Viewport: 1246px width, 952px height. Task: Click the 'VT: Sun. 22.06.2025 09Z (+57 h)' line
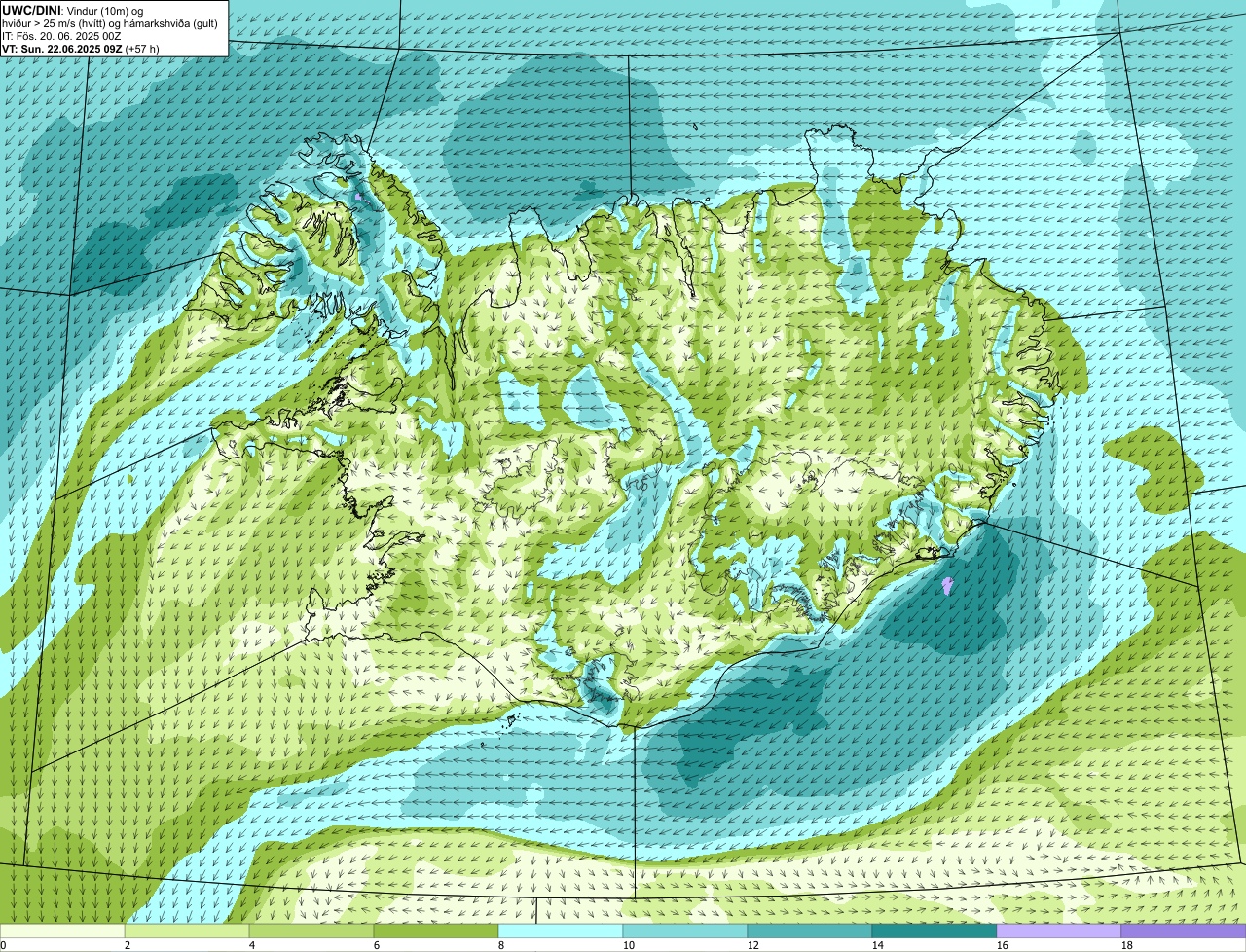tap(81, 48)
